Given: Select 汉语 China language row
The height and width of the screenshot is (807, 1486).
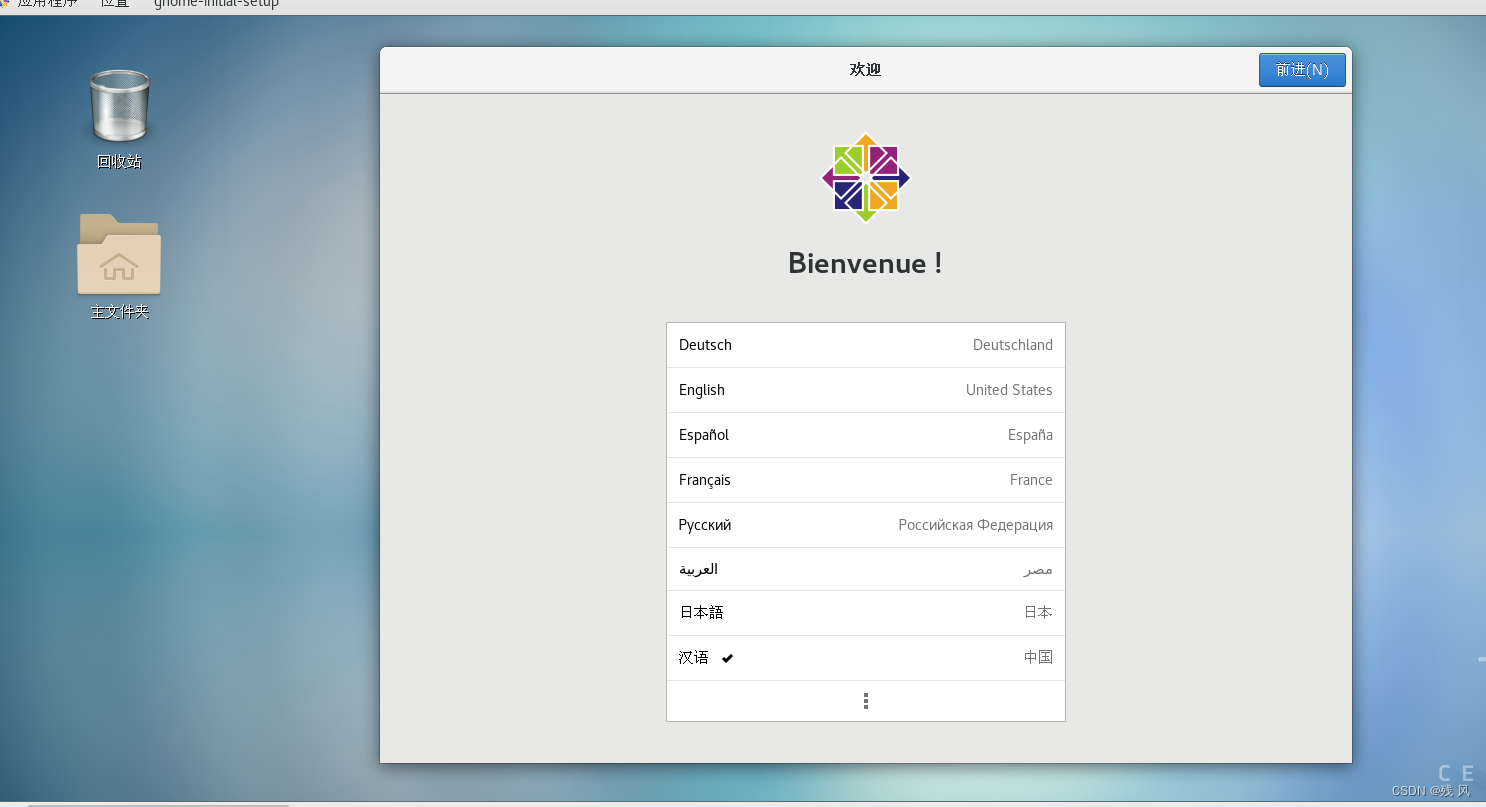Looking at the screenshot, I should point(866,658).
